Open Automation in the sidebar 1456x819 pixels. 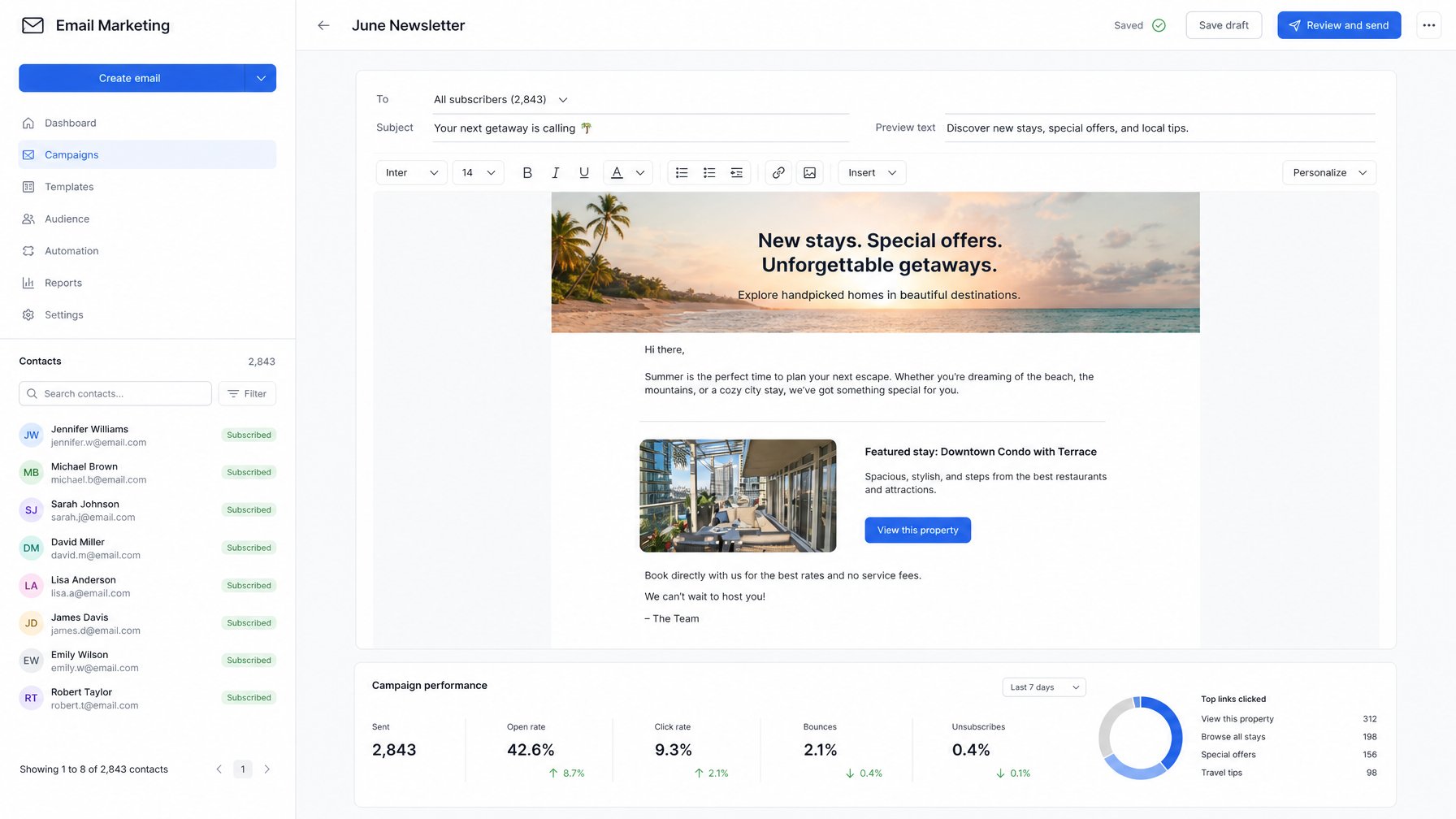(x=147, y=251)
